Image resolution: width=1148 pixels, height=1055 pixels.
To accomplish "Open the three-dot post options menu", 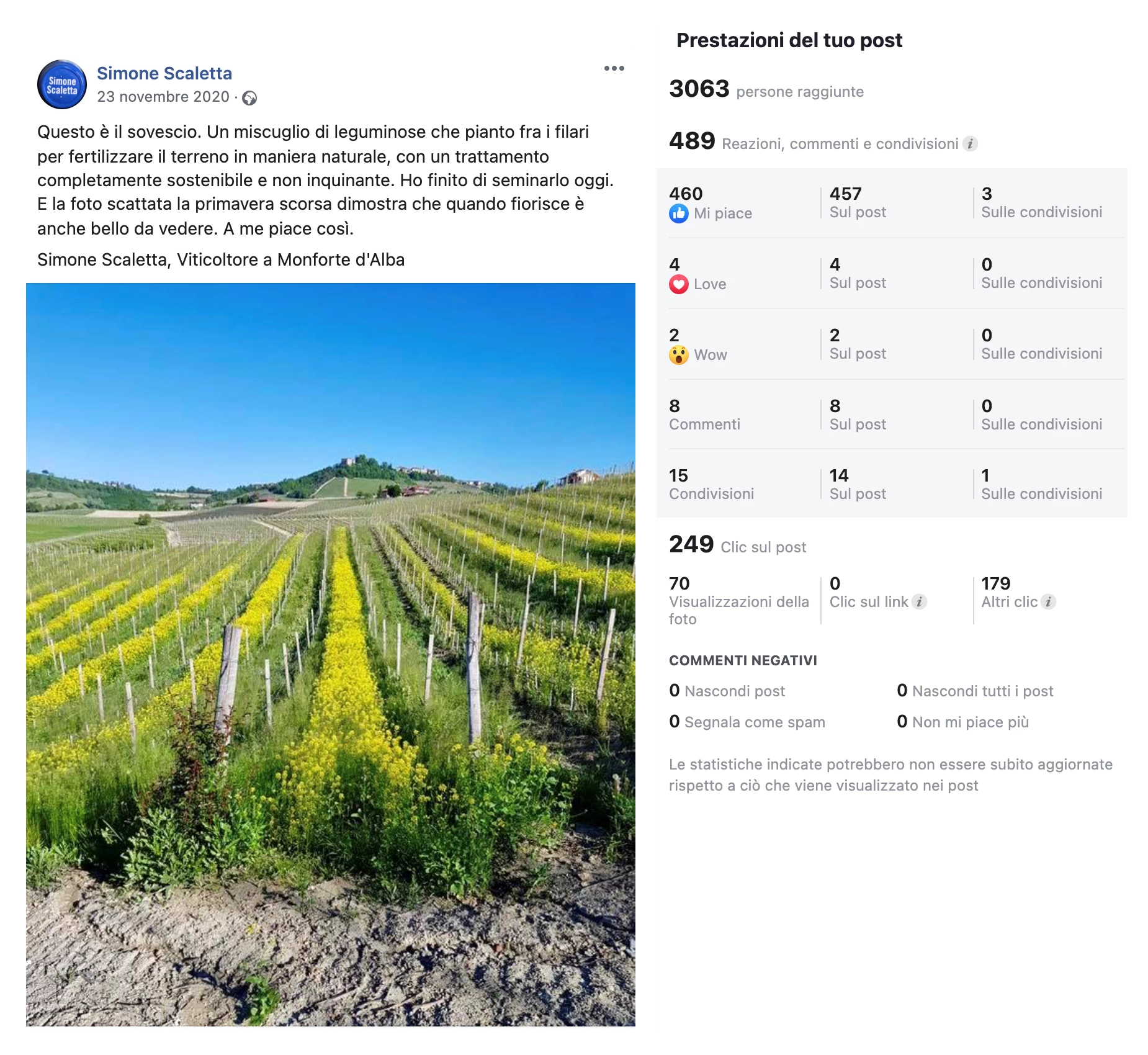I will tap(614, 68).
